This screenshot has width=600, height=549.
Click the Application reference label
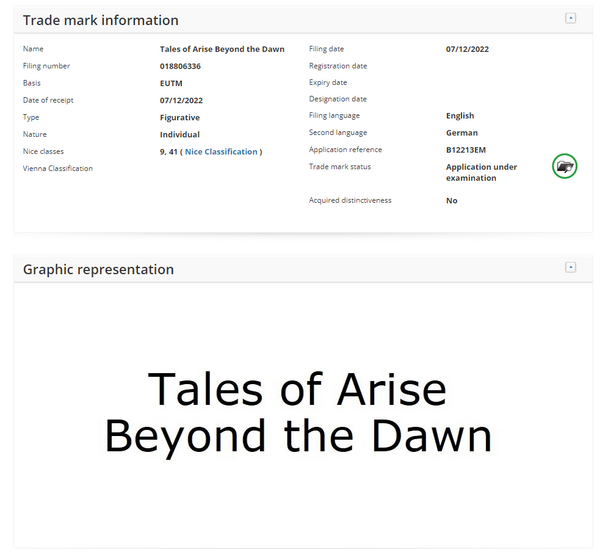coord(346,149)
